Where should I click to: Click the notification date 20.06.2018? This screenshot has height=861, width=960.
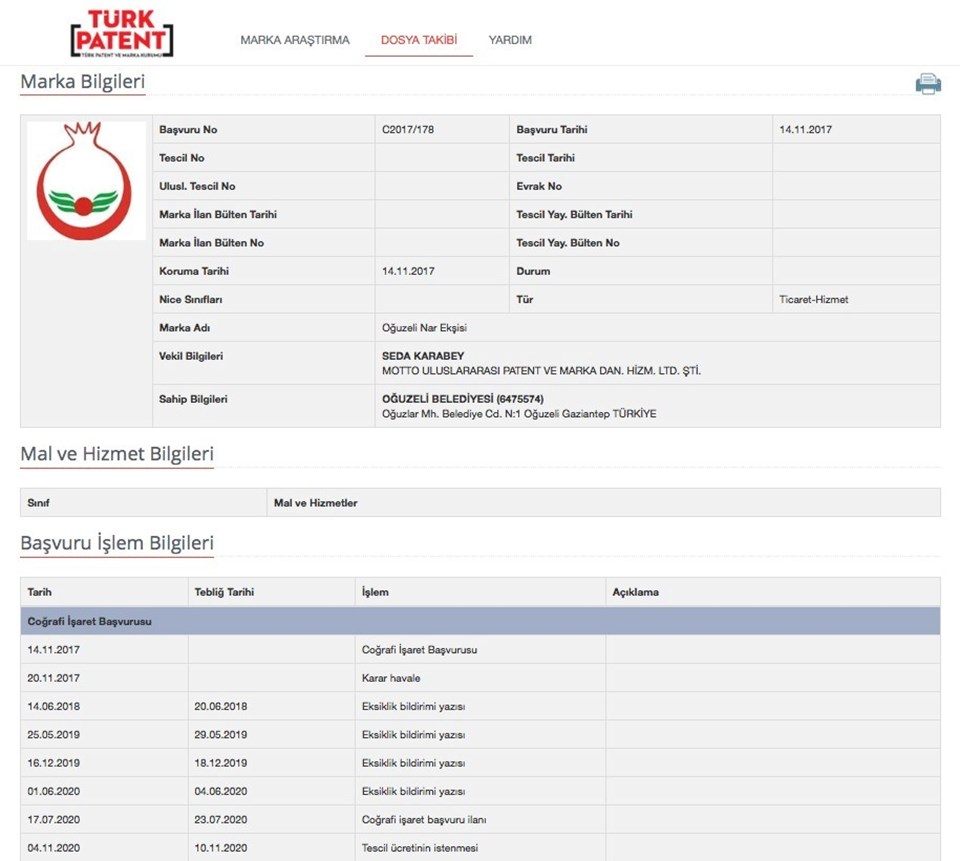coord(220,706)
